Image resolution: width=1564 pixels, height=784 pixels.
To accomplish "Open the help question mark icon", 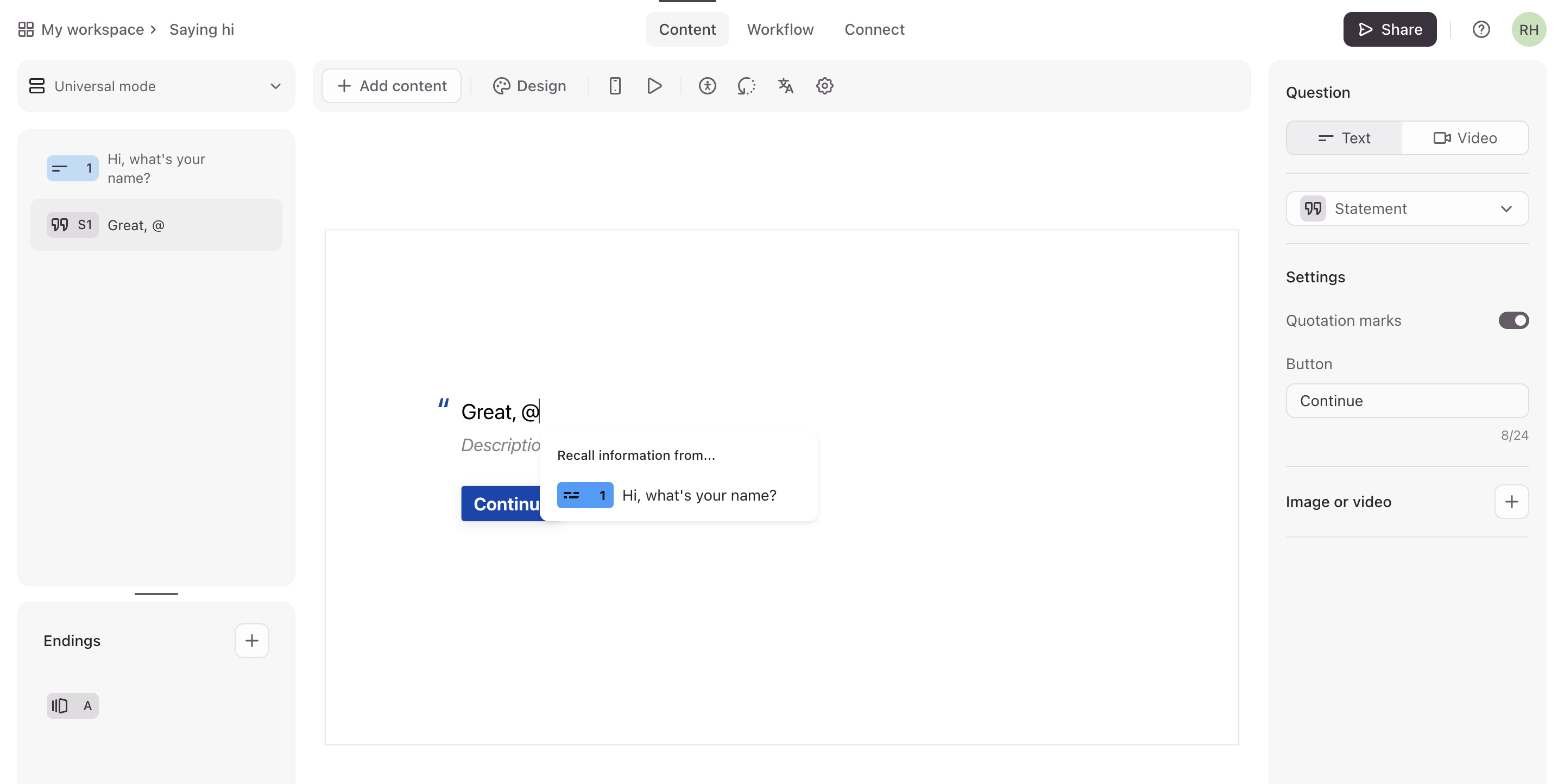I will 1481,29.
